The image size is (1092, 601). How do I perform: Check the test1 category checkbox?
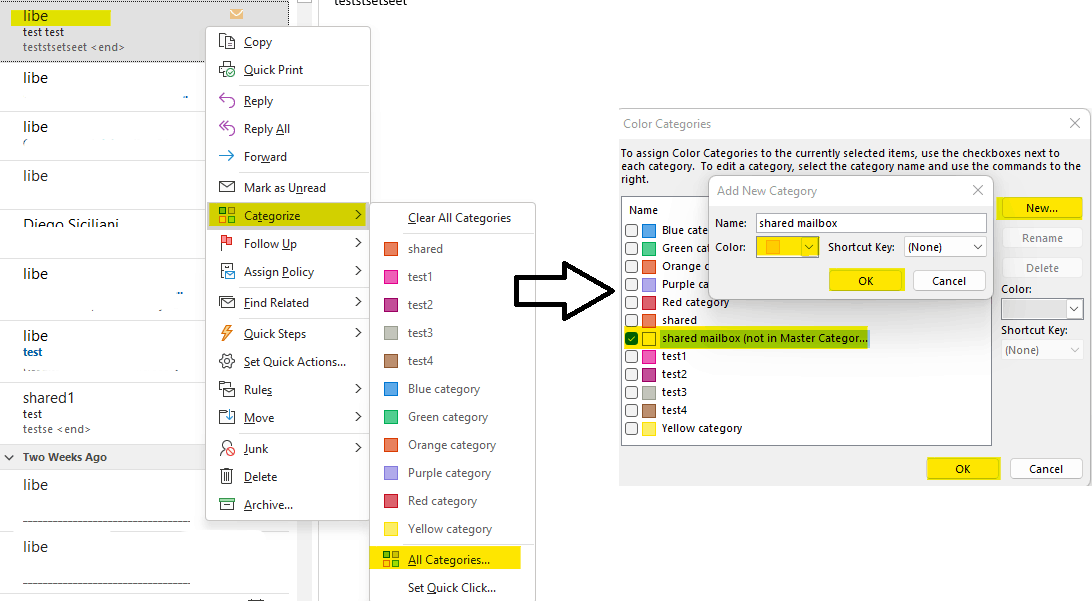point(632,356)
